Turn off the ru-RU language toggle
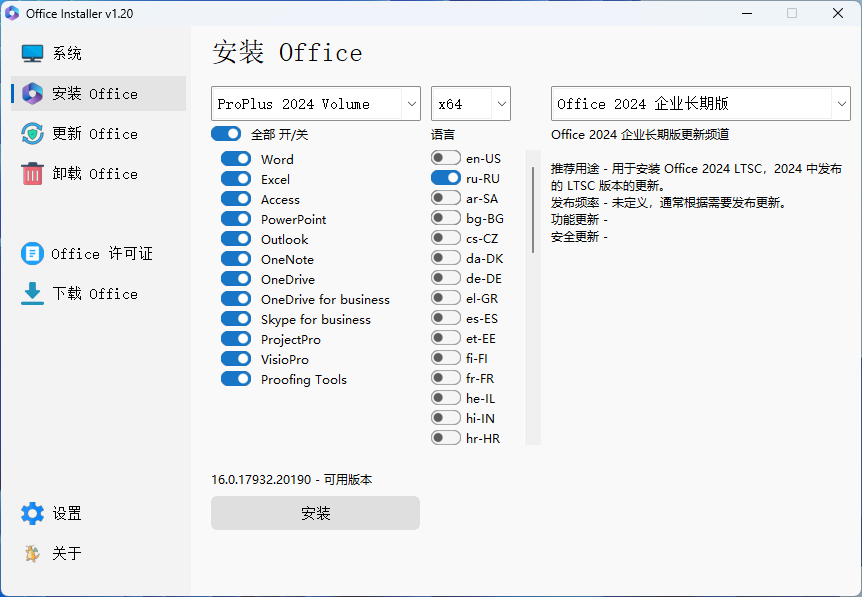This screenshot has width=862, height=597. coord(446,178)
